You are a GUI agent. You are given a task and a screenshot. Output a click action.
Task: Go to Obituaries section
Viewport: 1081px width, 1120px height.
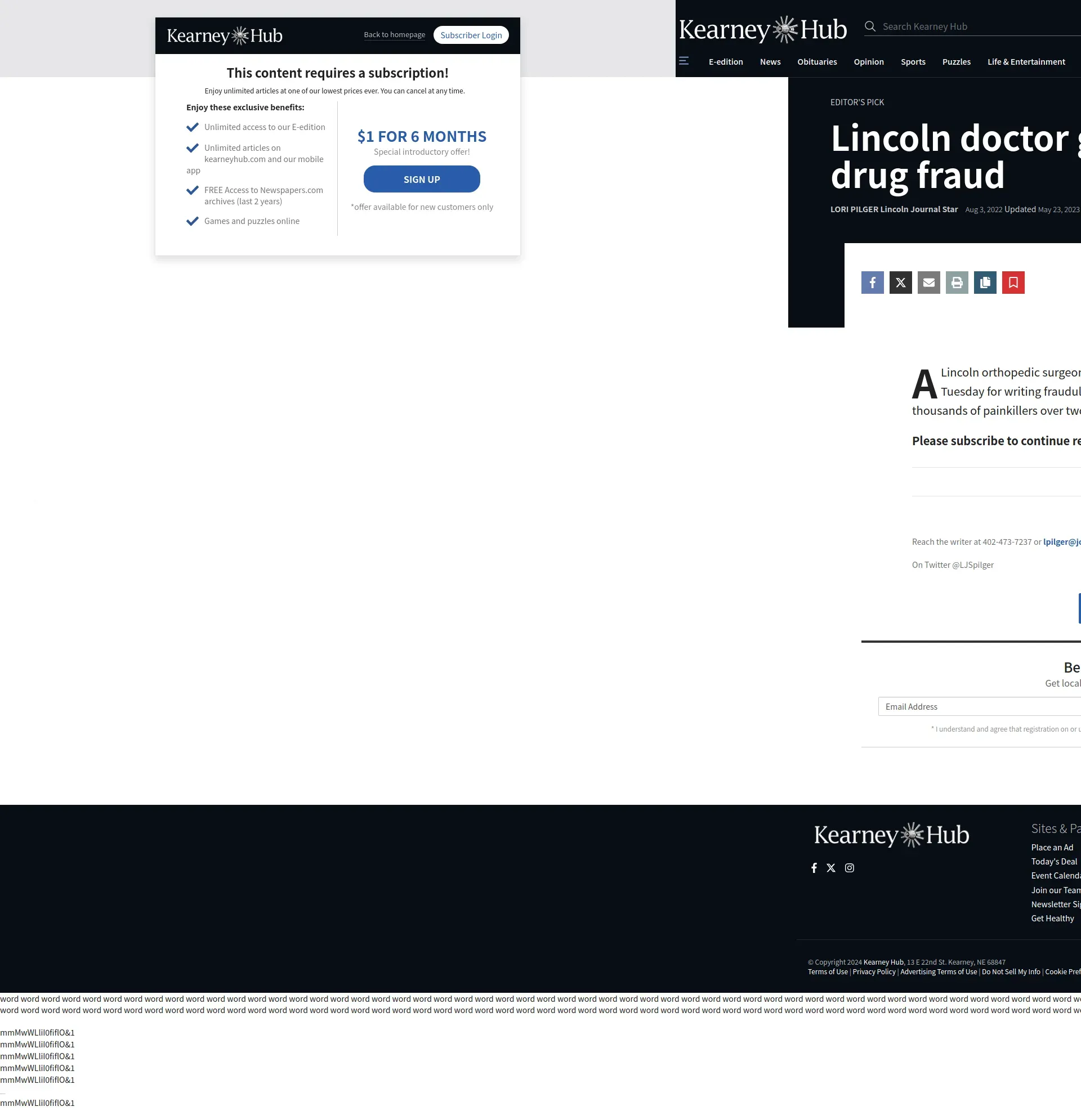coord(817,62)
